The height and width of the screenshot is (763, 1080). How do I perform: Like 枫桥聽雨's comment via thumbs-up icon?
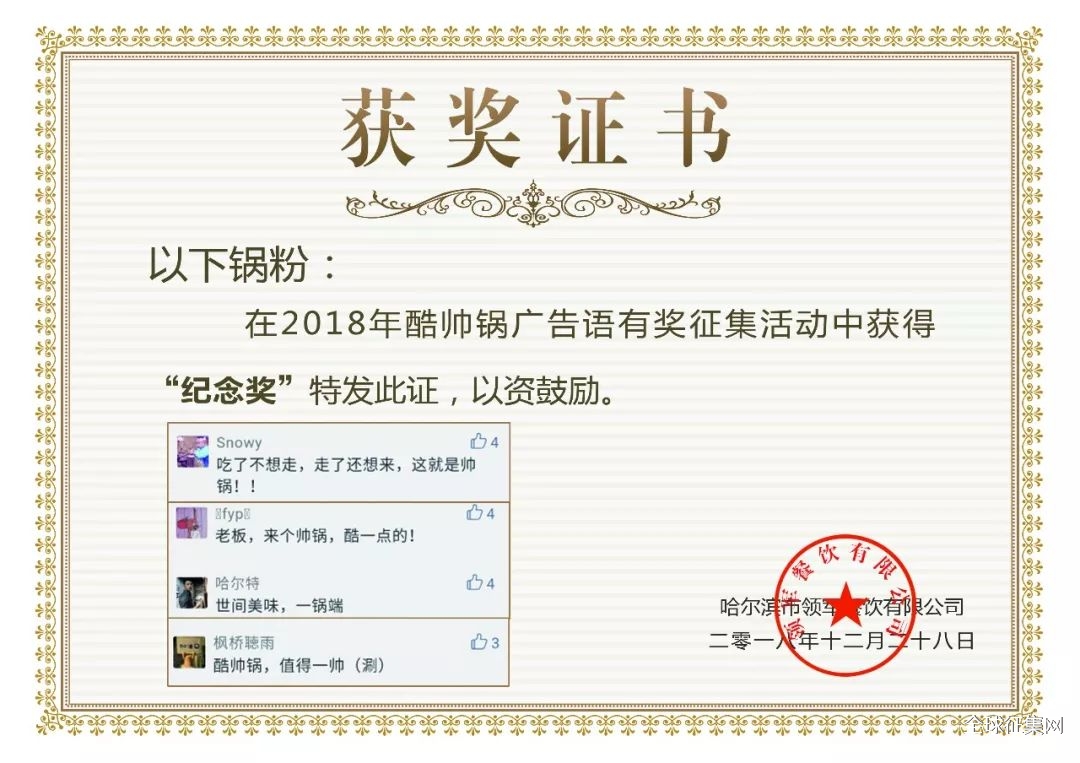coord(479,642)
